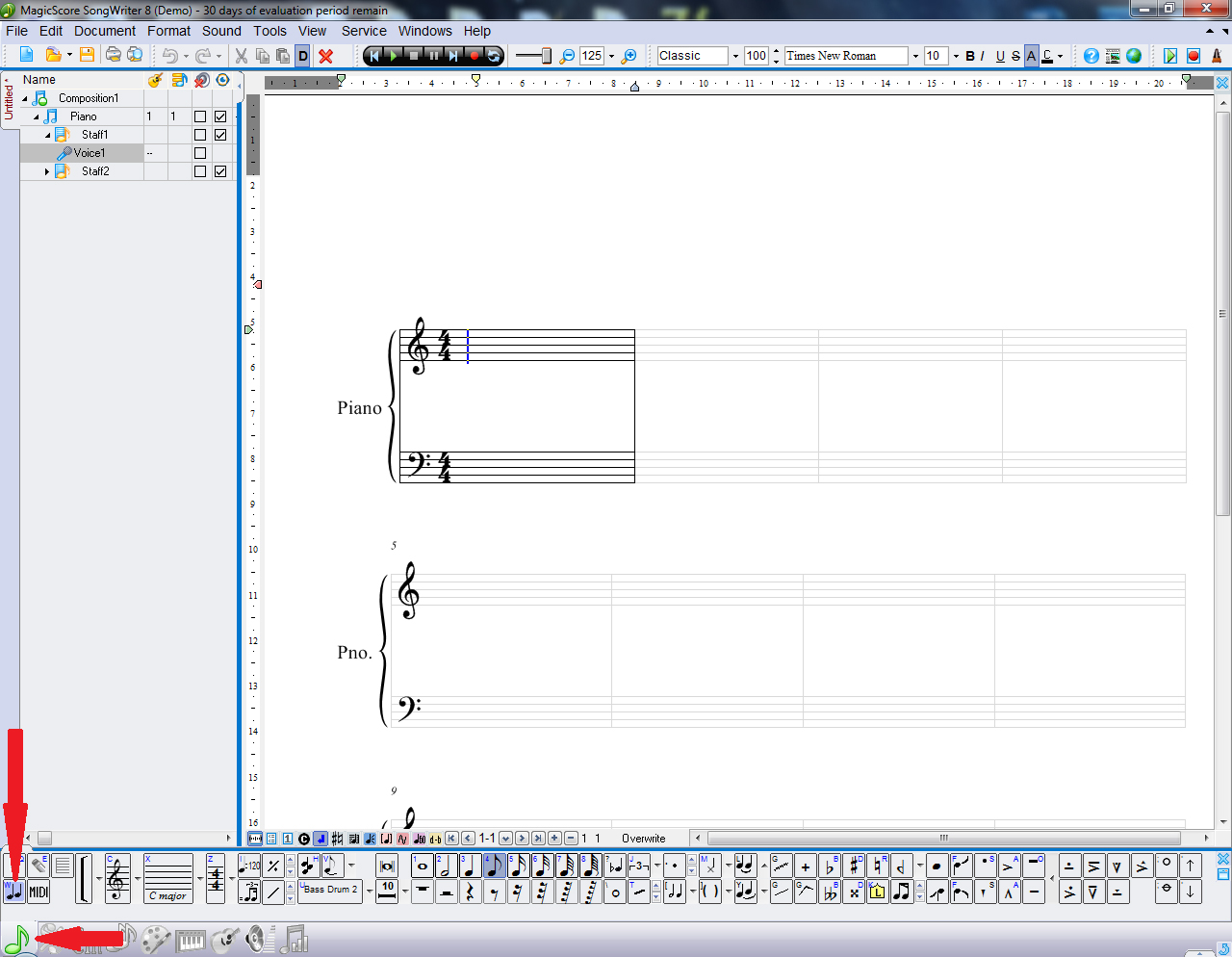Click the score horizontal scrollbar
Screen dimensions: 1232x957
(x=945, y=838)
